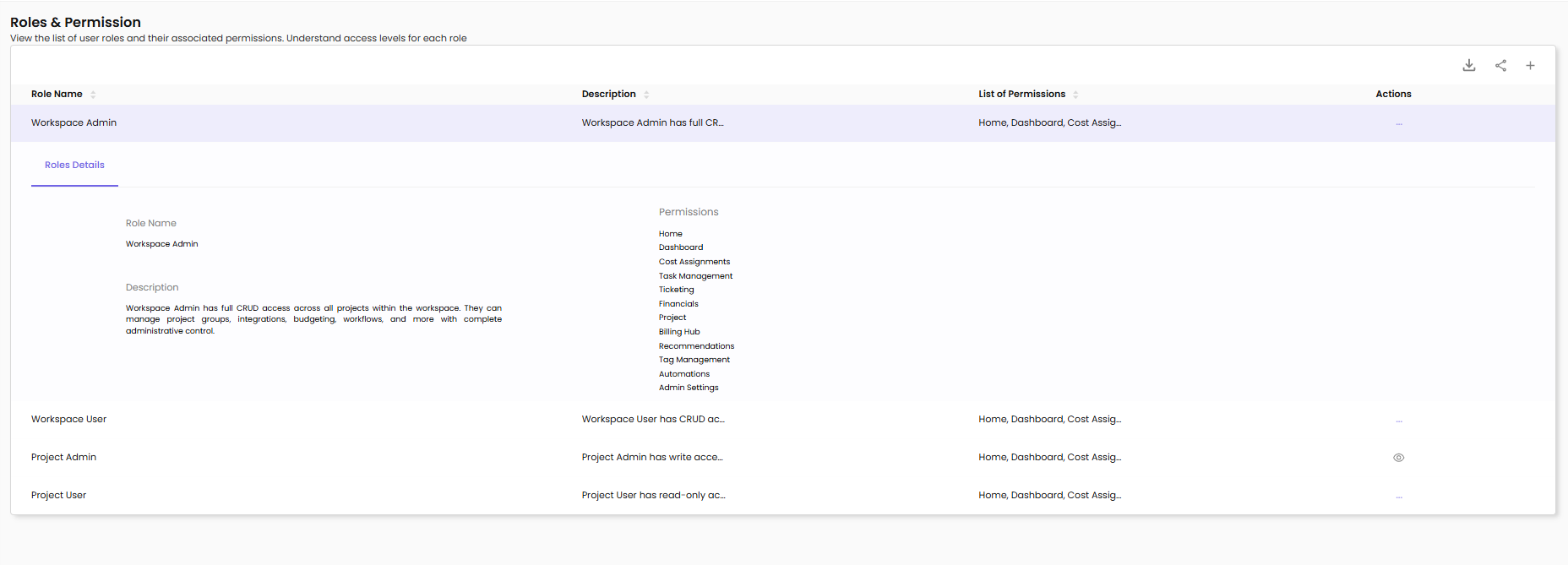Click the Billing Hub permission entry
The image size is (1568, 565).
point(679,332)
